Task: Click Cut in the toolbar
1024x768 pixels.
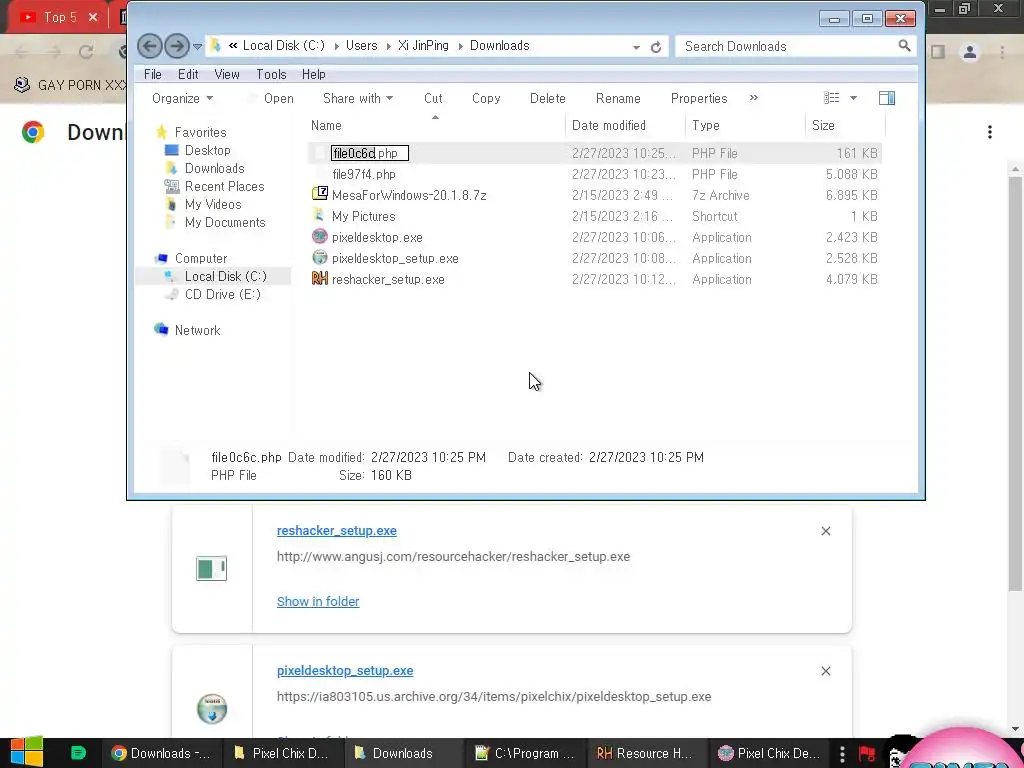Action: coord(433,99)
